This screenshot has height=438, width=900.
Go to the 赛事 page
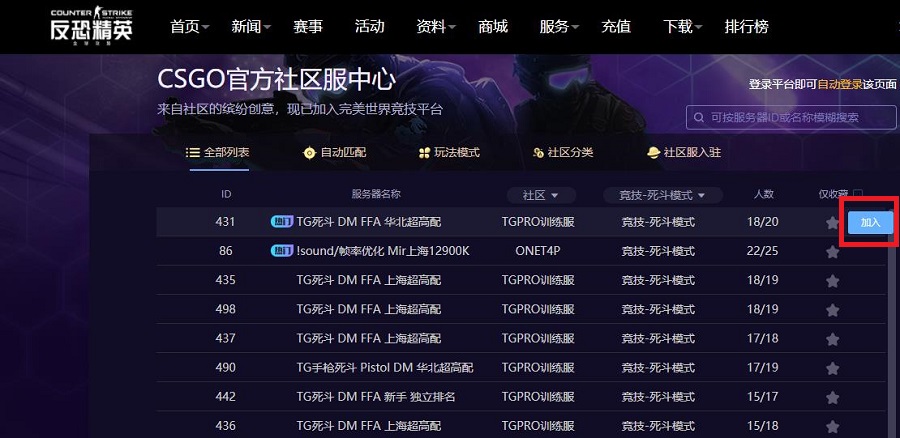tap(308, 26)
